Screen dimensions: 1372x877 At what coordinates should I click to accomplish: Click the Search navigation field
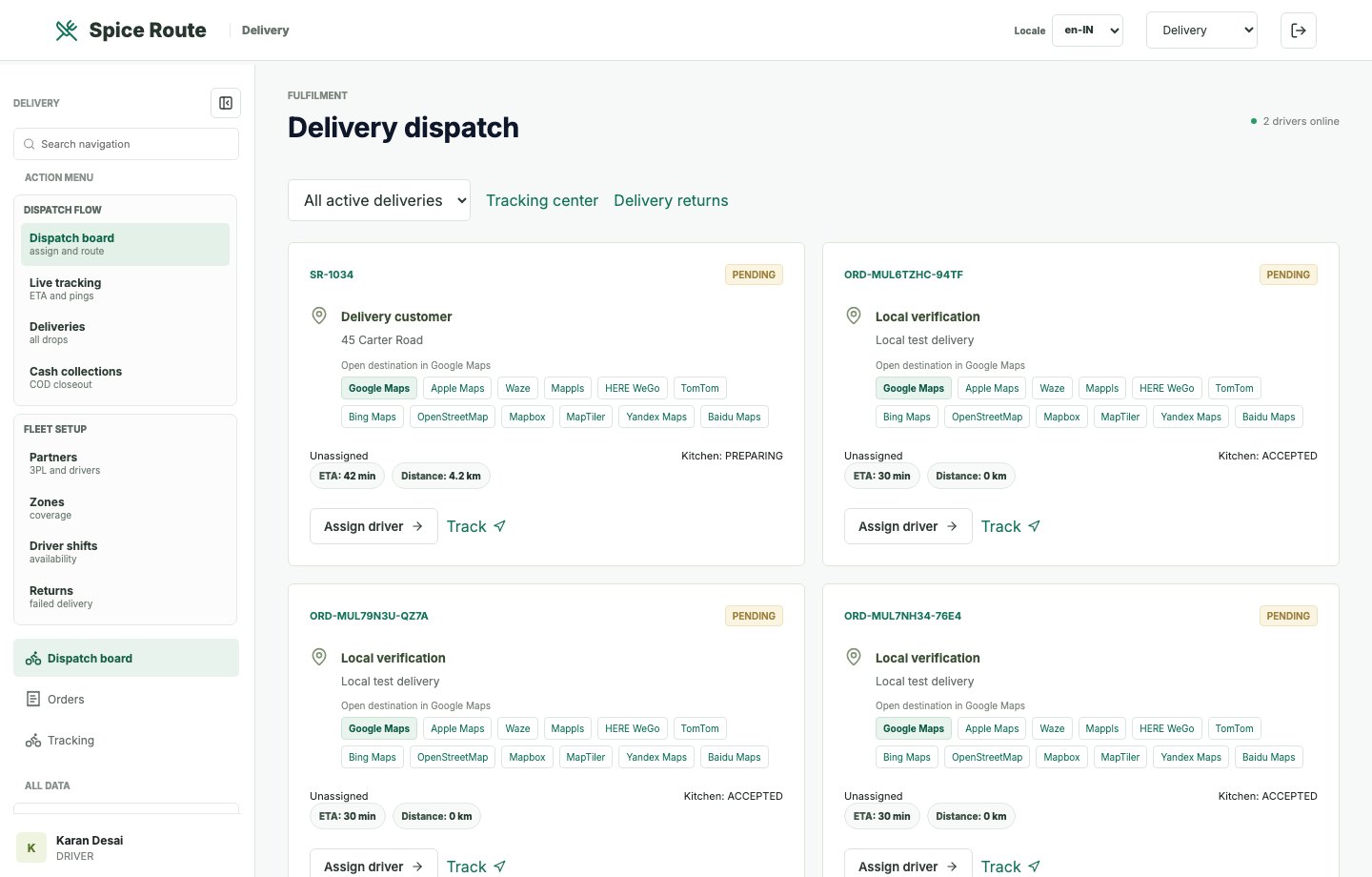126,144
